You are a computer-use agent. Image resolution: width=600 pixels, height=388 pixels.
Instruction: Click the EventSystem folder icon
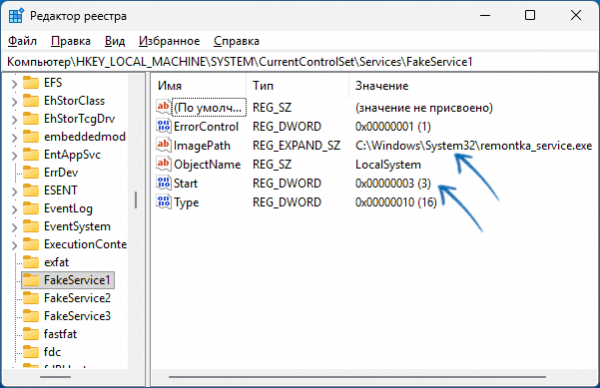tap(31, 227)
